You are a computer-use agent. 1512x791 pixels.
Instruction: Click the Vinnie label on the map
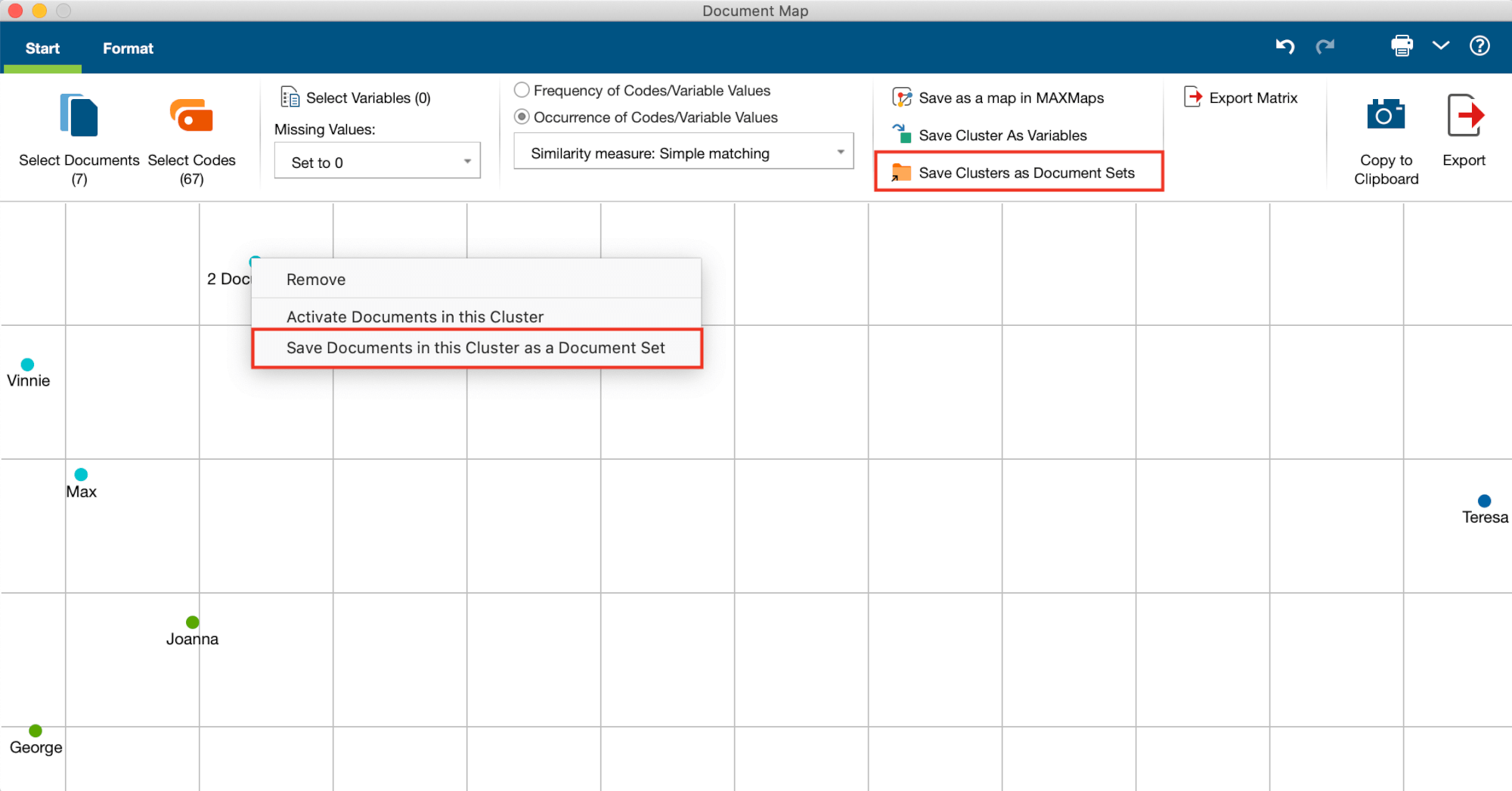pos(28,380)
